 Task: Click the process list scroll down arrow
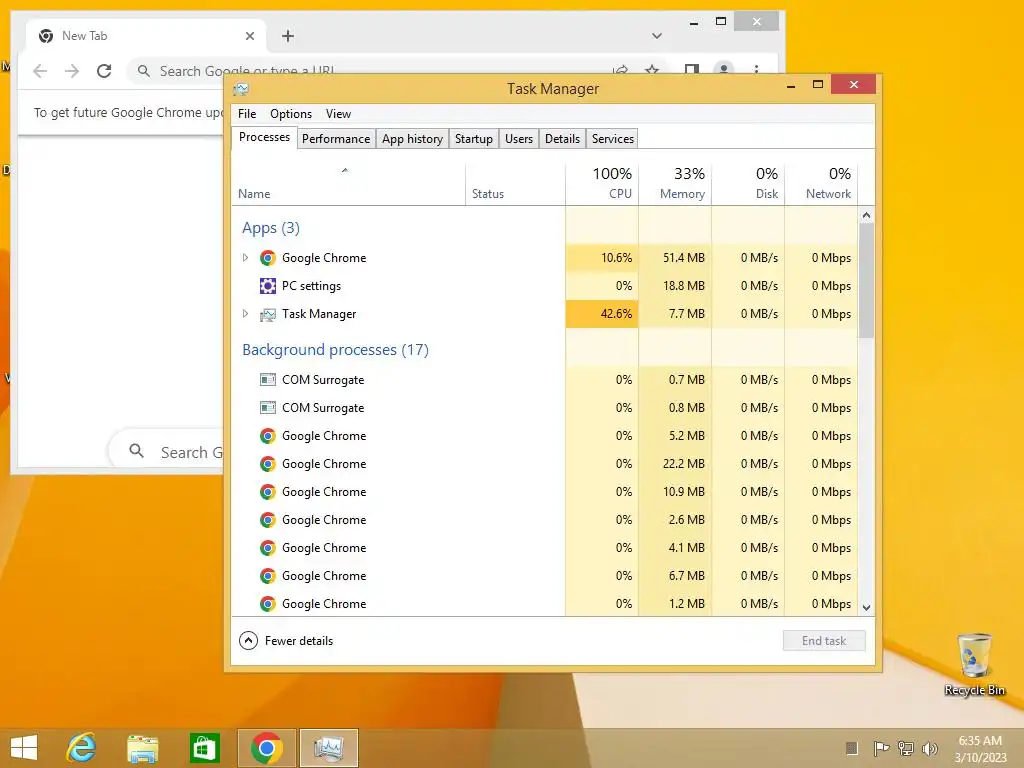pos(867,607)
